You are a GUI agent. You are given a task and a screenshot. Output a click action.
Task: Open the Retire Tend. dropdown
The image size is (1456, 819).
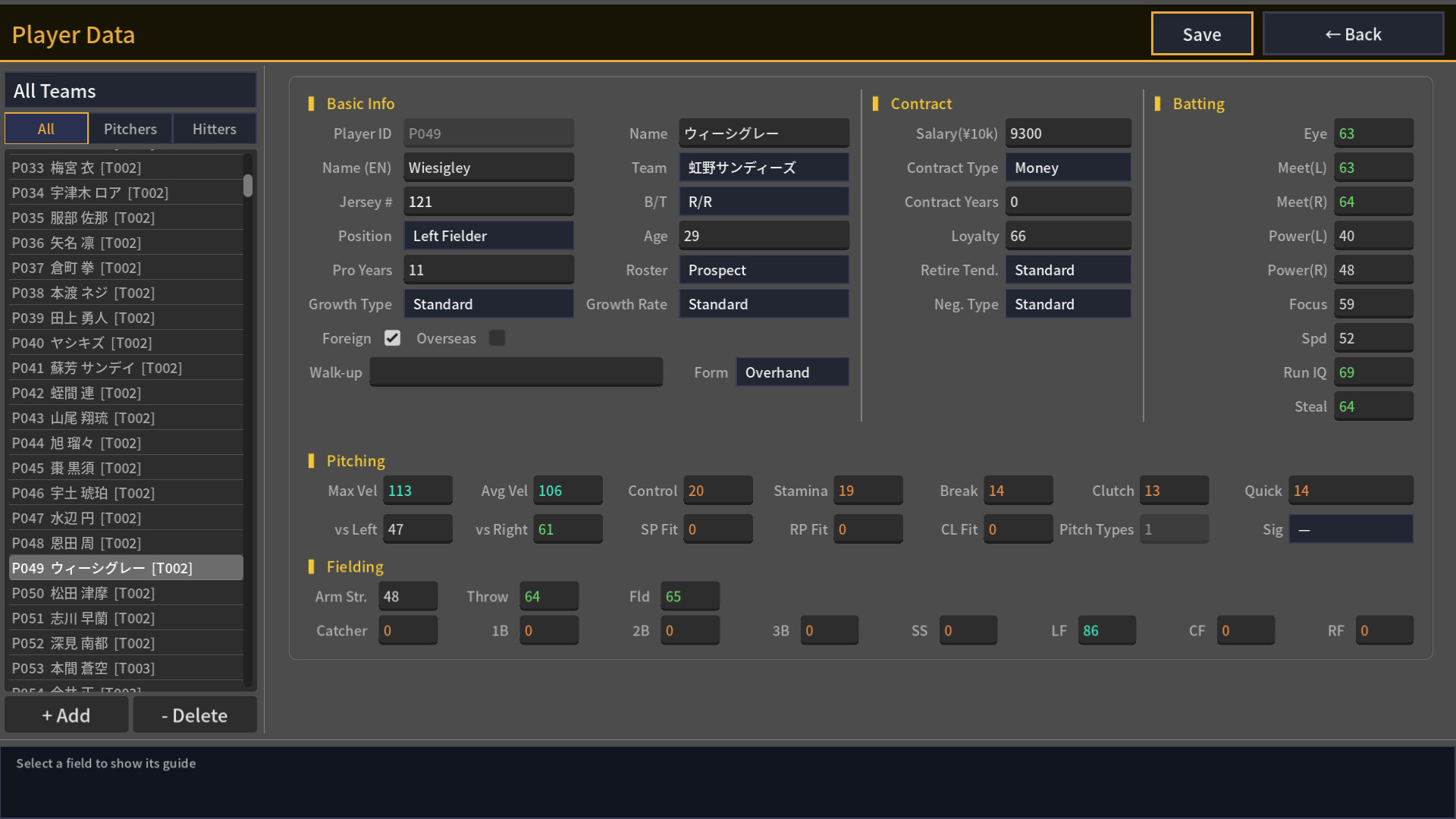(1068, 270)
